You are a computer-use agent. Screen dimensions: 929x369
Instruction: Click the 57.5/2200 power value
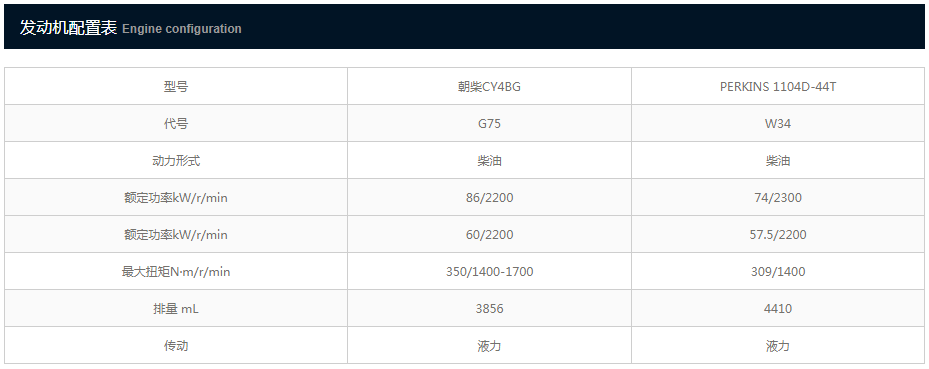tap(777, 235)
